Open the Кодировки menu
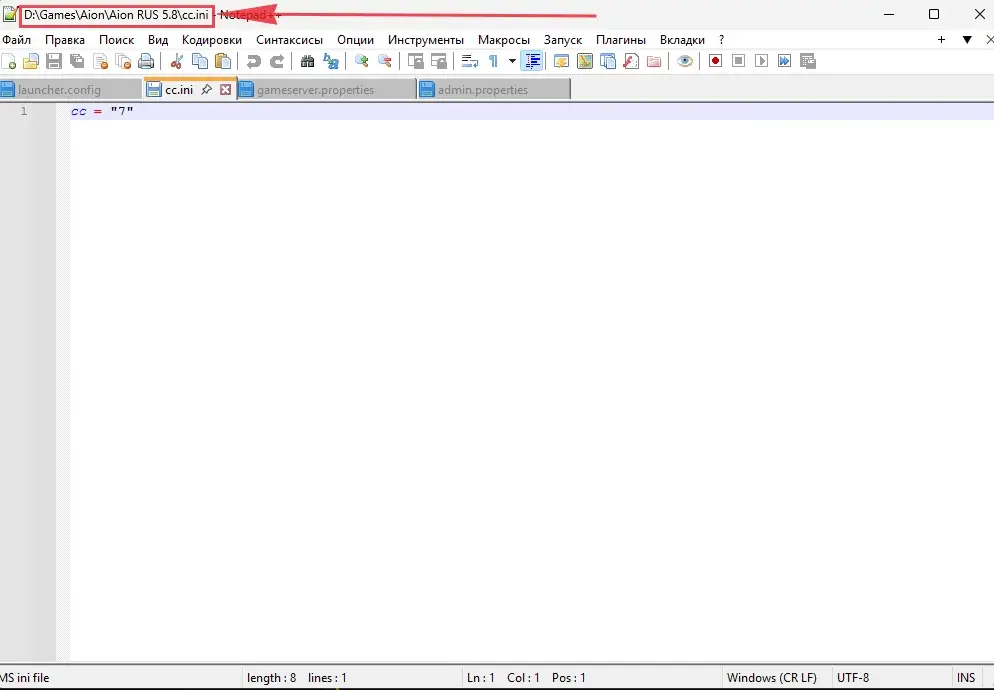 212,40
